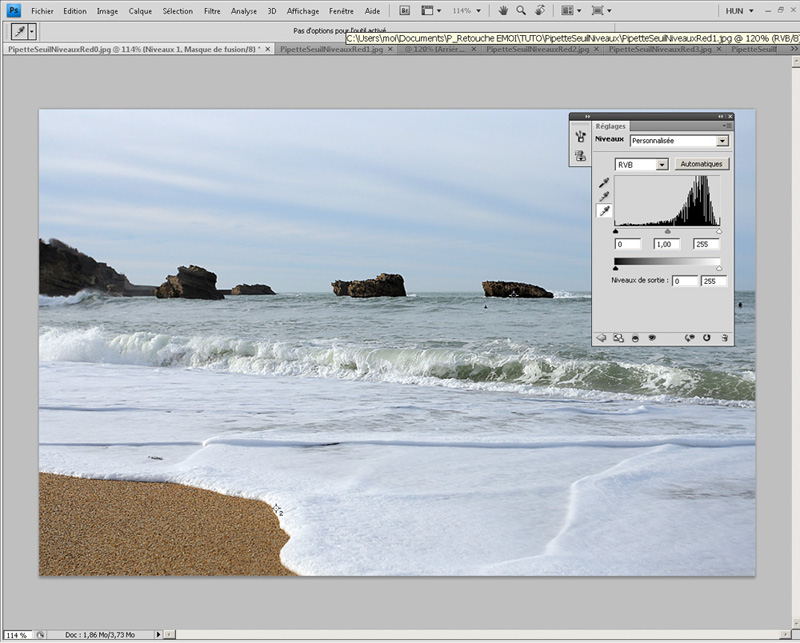Switch to the PipetteSeuilNiveauxRed1.jpg tab
This screenshot has height=643, width=800.
[x=332, y=50]
